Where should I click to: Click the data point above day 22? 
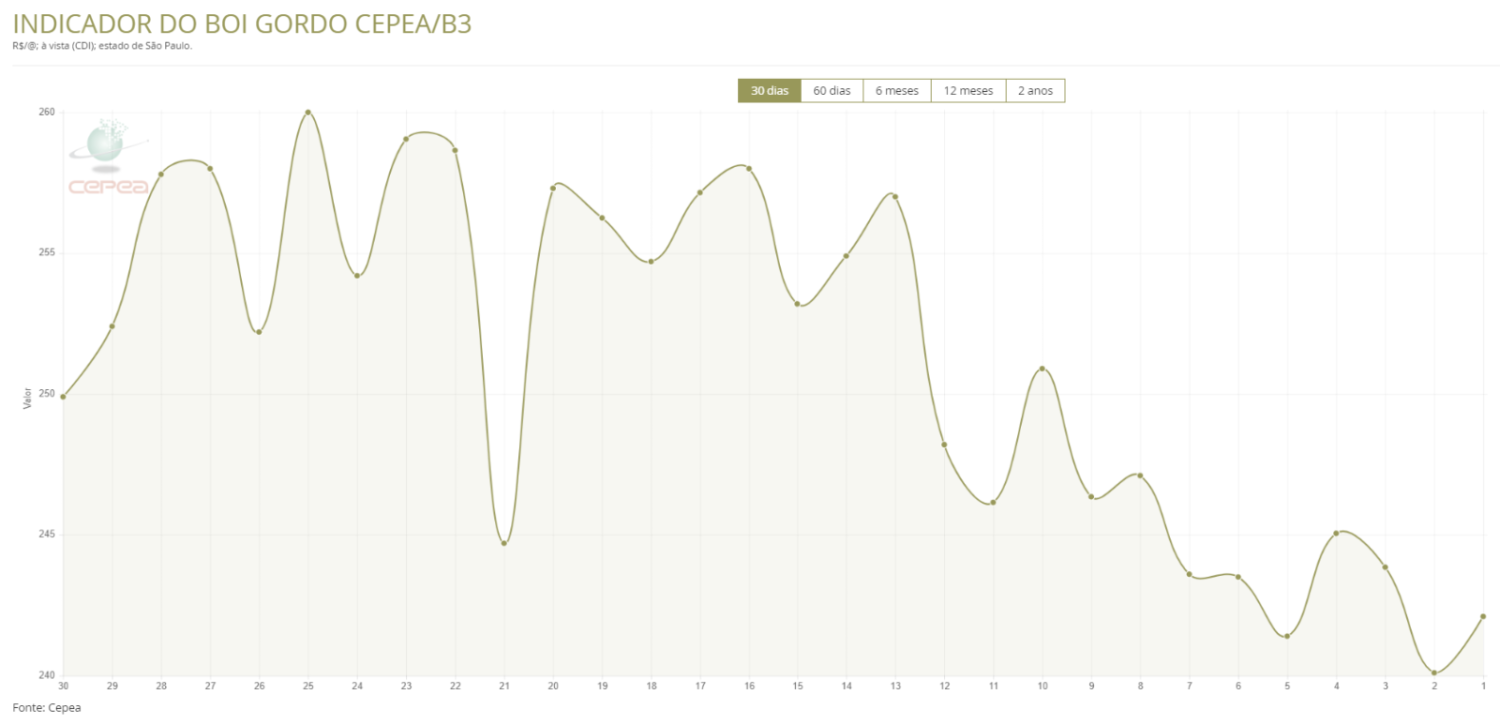(x=455, y=150)
